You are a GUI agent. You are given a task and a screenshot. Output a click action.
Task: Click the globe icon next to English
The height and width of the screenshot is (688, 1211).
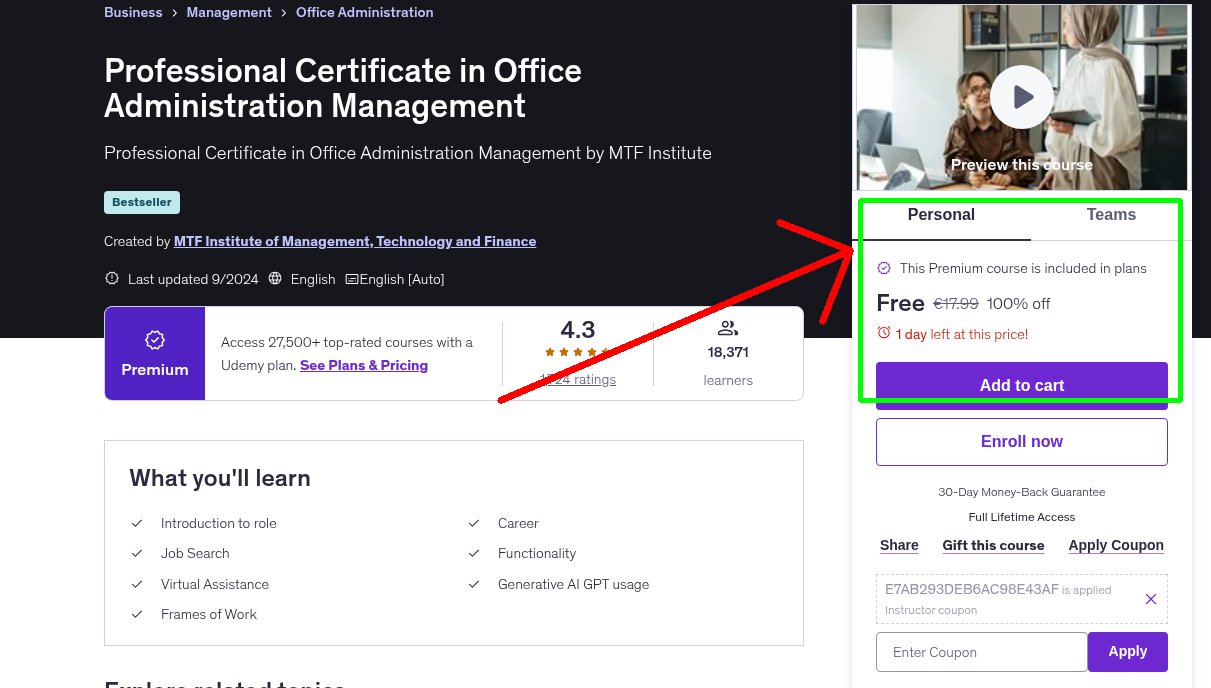tap(275, 279)
